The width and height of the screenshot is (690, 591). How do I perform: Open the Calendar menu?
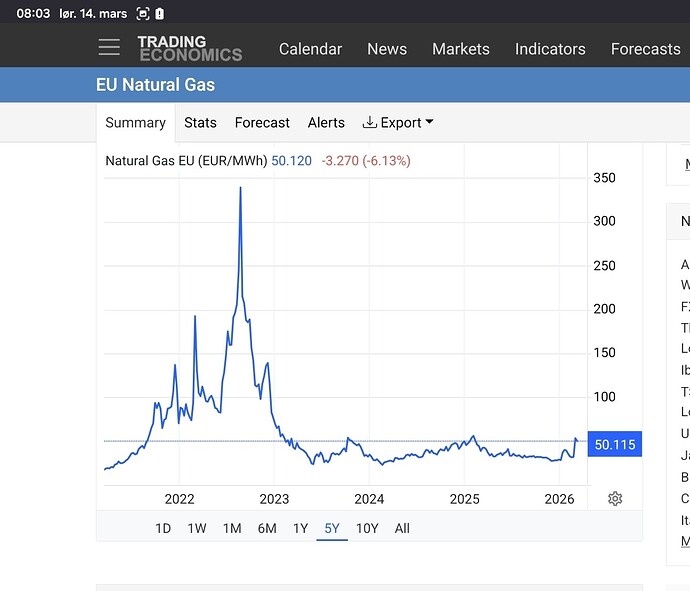tap(310, 49)
